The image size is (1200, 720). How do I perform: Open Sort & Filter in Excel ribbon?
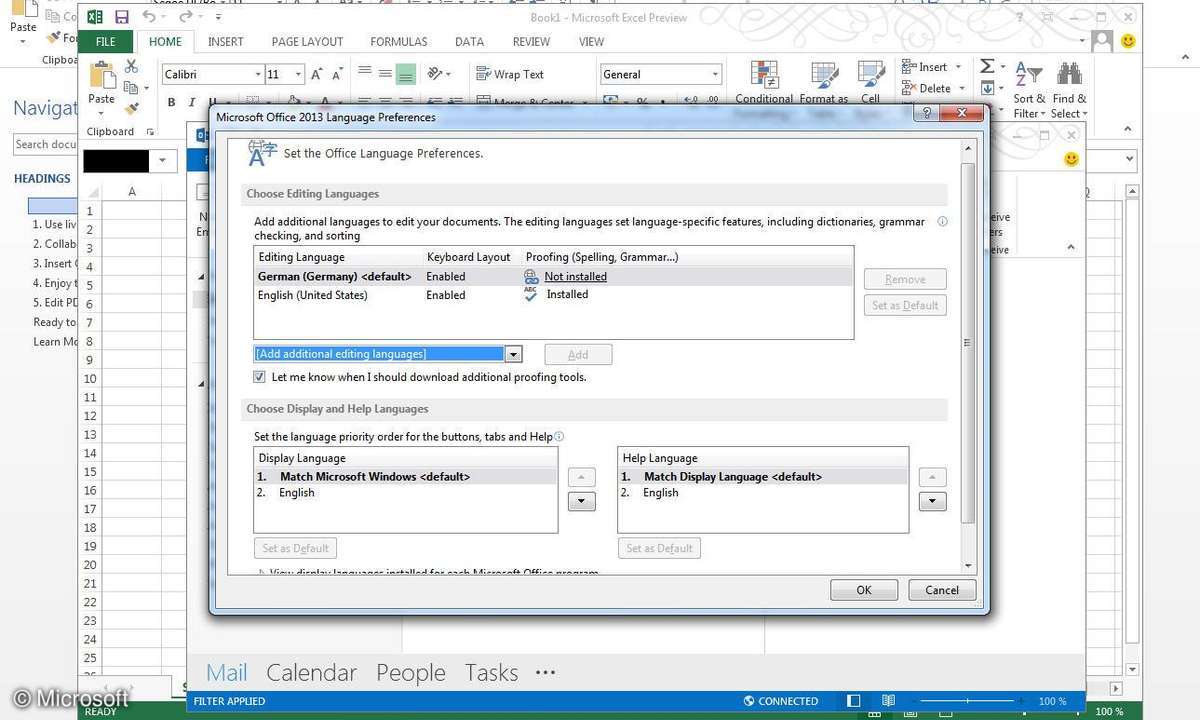tap(1029, 88)
